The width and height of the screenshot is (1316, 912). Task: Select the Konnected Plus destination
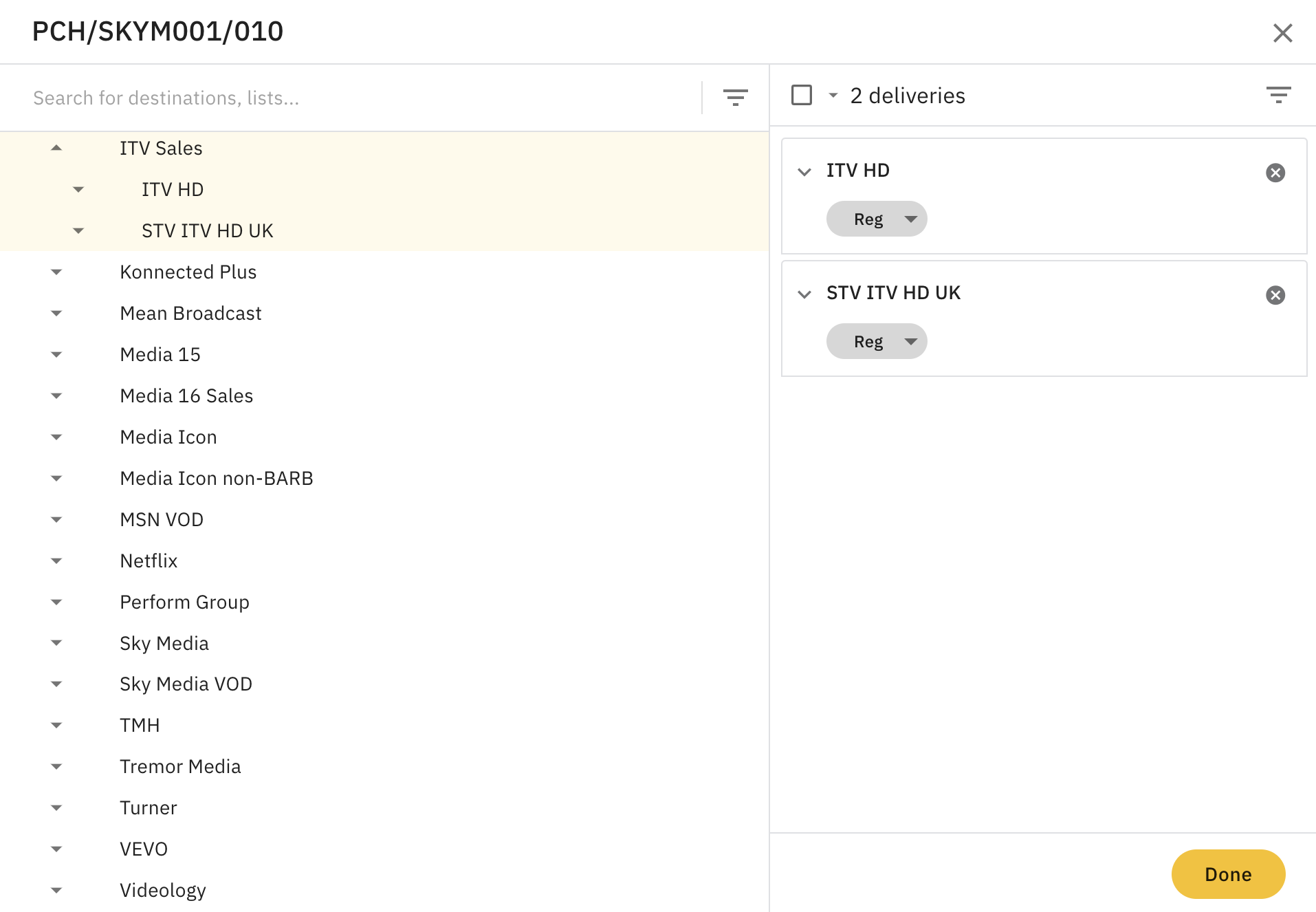click(188, 272)
